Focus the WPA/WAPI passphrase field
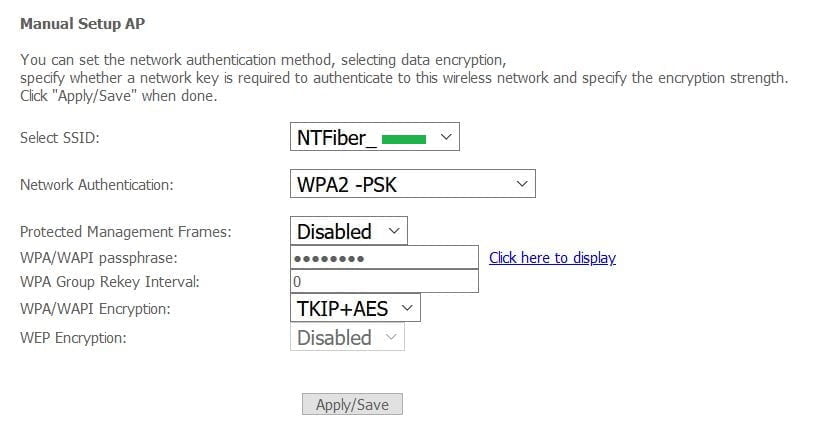Screen dimensions: 824x423 pyautogui.click(x=384, y=258)
